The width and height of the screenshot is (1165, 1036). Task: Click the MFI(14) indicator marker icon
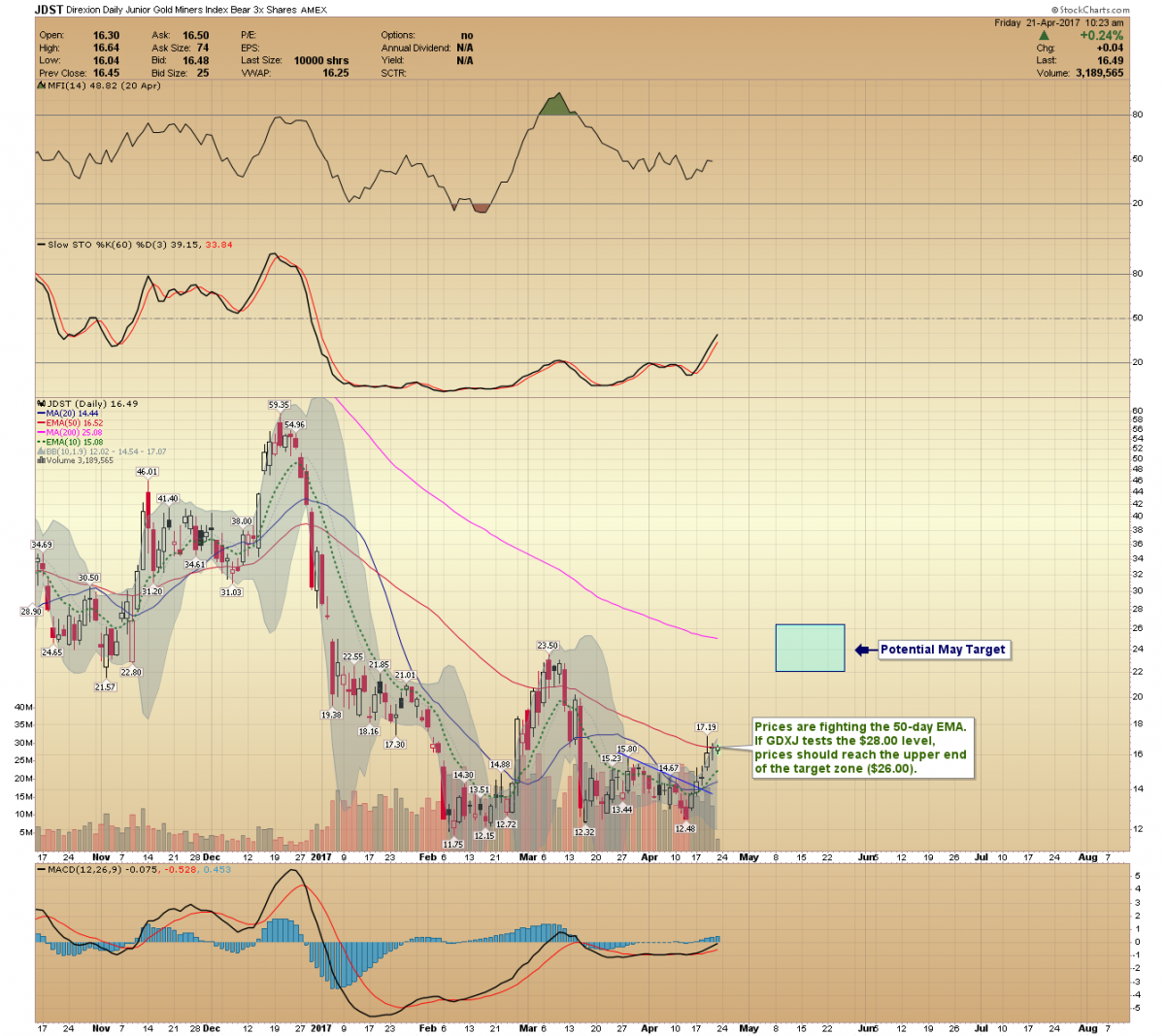pyautogui.click(x=41, y=86)
